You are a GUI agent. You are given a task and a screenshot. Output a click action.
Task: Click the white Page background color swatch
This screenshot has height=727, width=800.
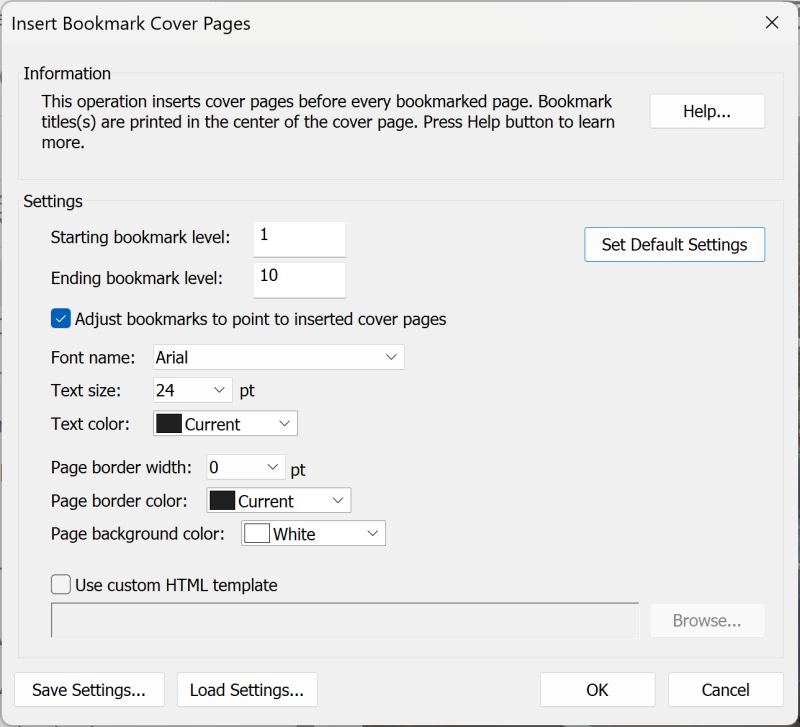click(257, 533)
